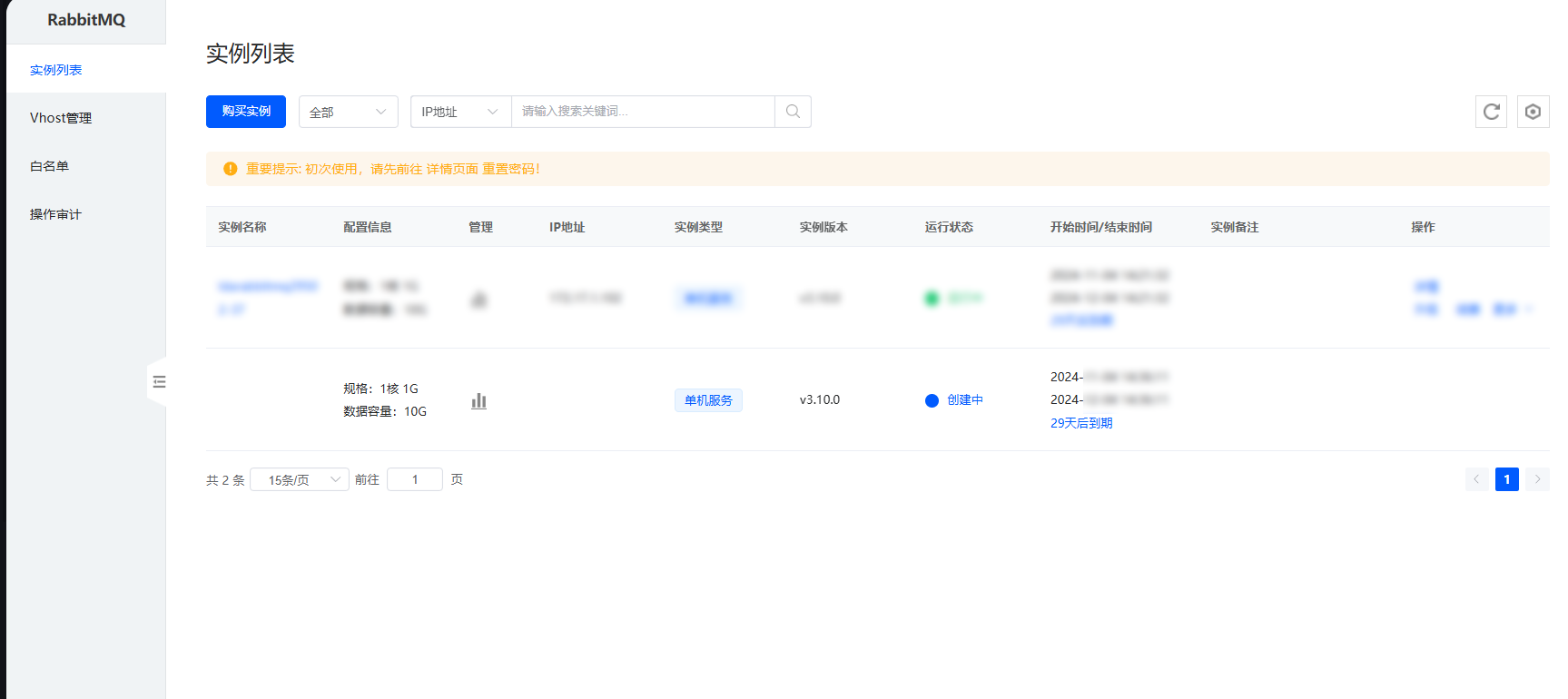Open the IP地址 search type dropdown

[461, 112]
